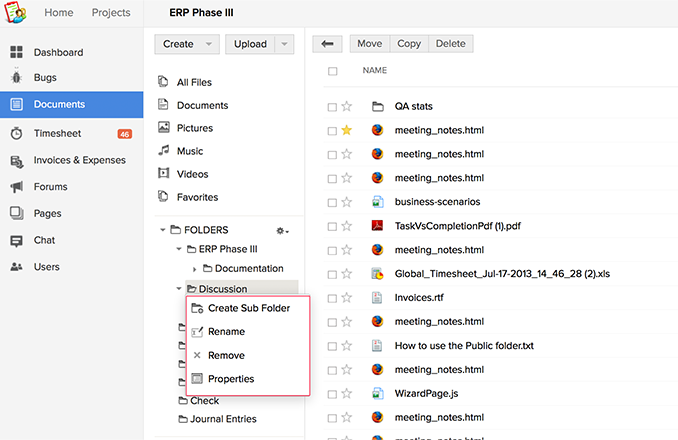The height and width of the screenshot is (440, 678).
Task: Click the back arrow button
Action: [x=327, y=44]
